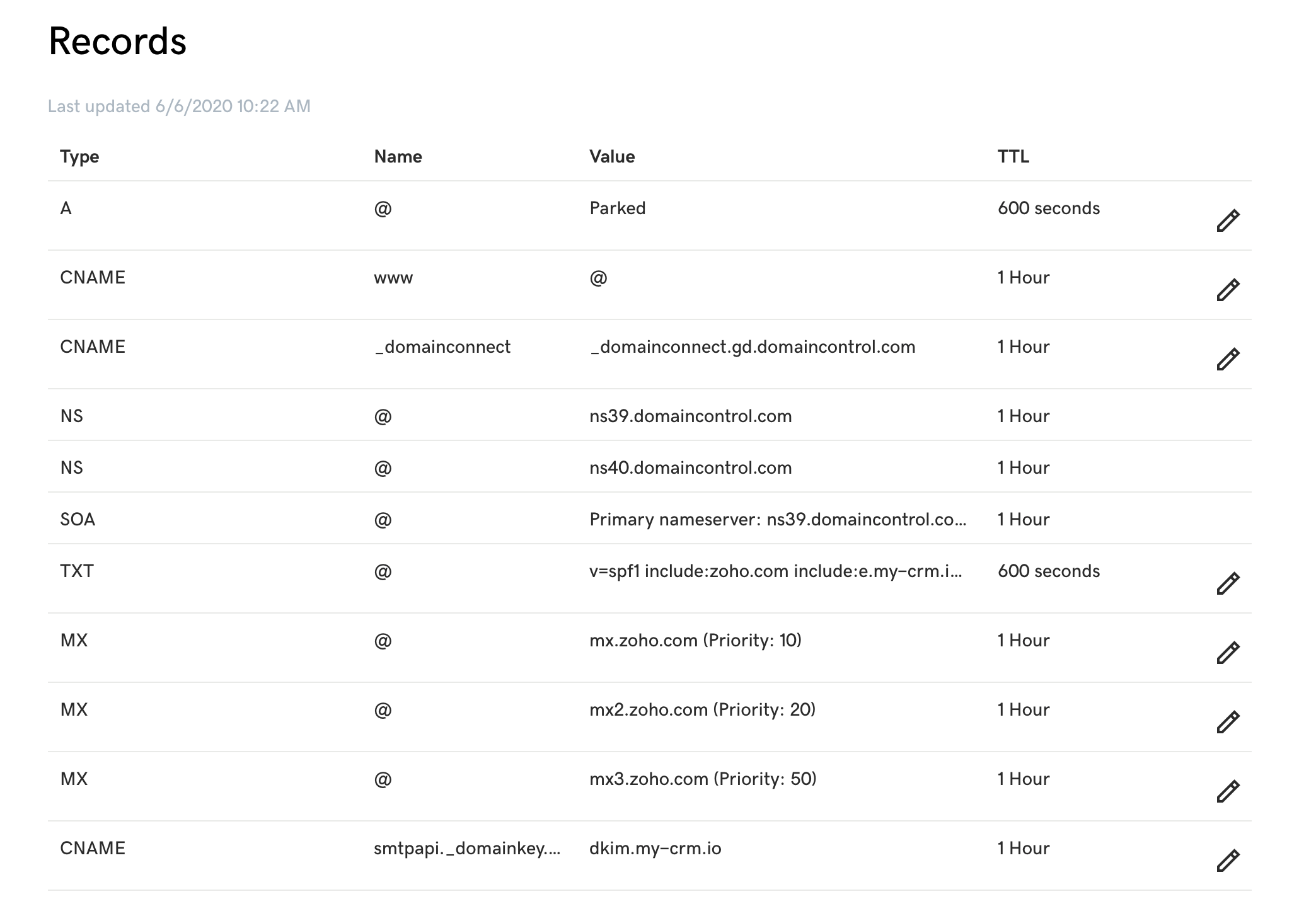1316x916 pixels.
Task: Edit the mx.zoho.com MX record
Action: coord(1228,653)
